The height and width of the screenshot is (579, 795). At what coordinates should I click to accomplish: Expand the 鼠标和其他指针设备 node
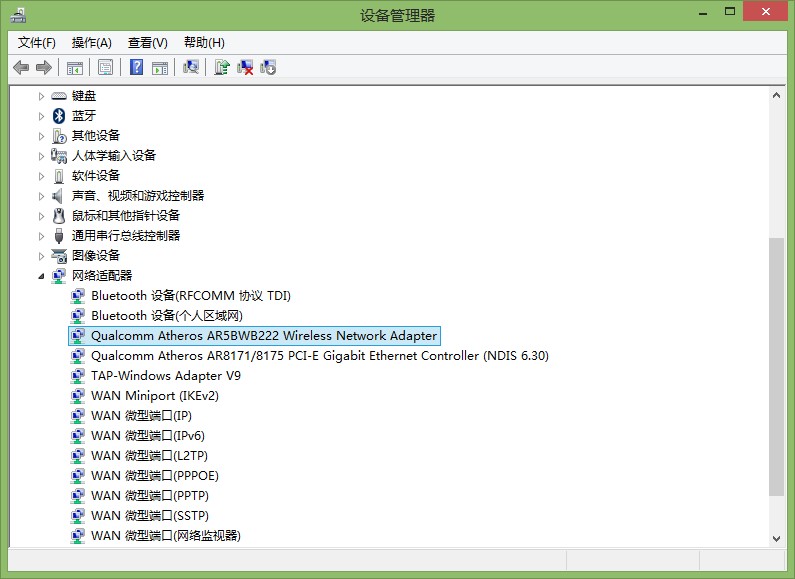coord(41,216)
